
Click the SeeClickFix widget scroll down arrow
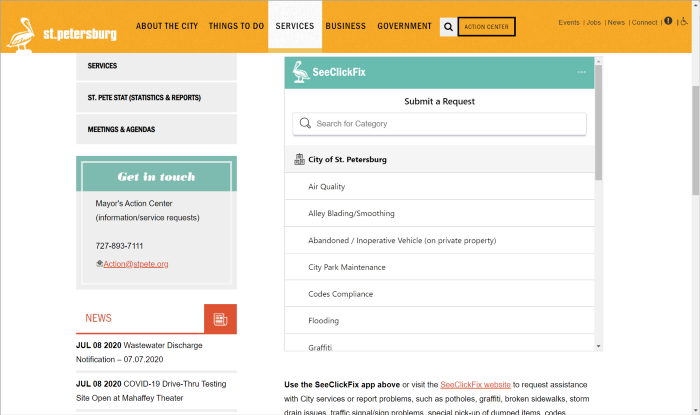coord(598,346)
